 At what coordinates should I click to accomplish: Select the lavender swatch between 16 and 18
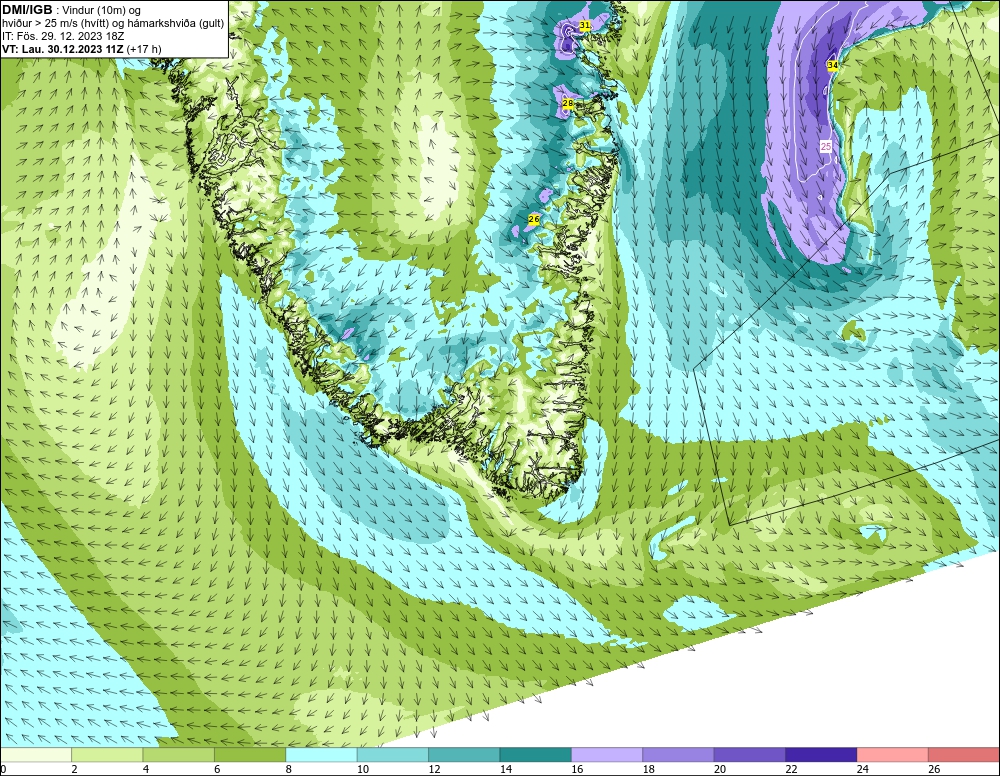click(x=607, y=755)
